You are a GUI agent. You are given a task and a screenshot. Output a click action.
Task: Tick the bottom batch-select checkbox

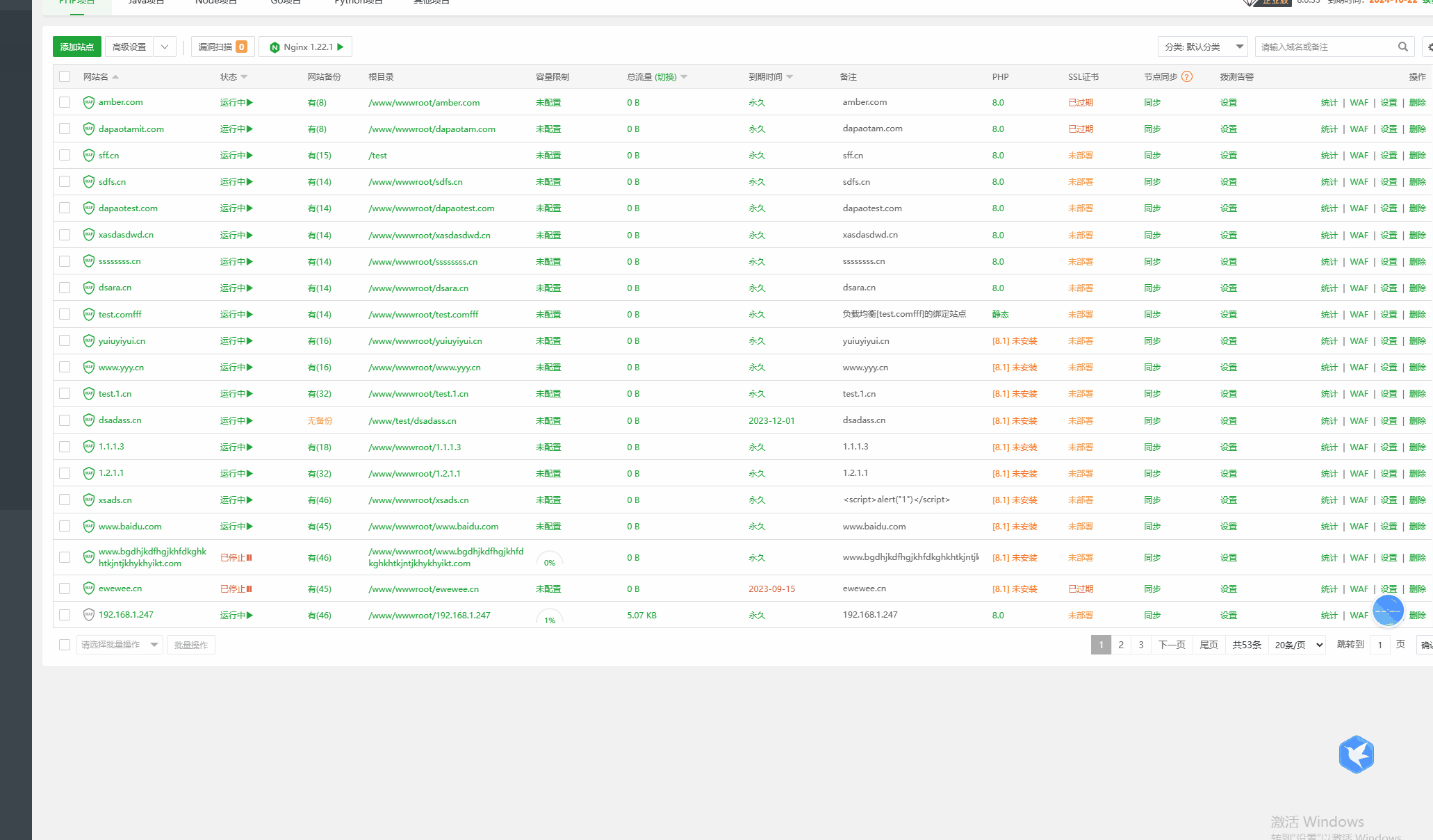pyautogui.click(x=65, y=645)
